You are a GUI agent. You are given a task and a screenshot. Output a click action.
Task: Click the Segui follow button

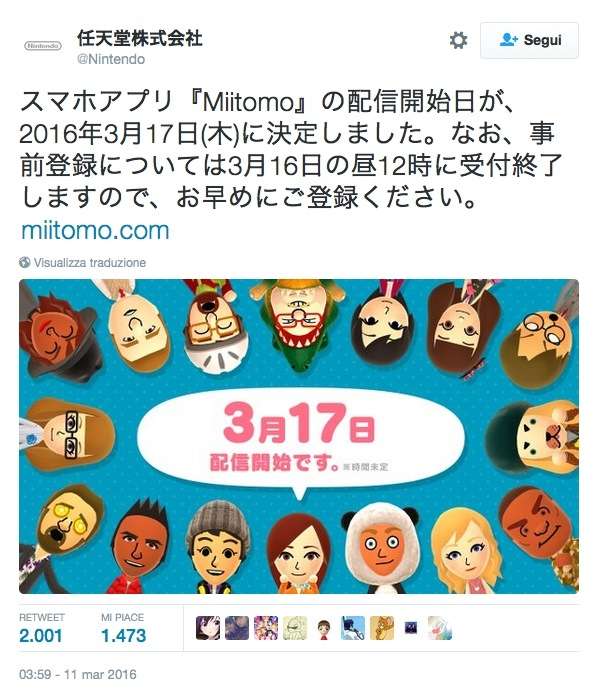click(x=529, y=40)
